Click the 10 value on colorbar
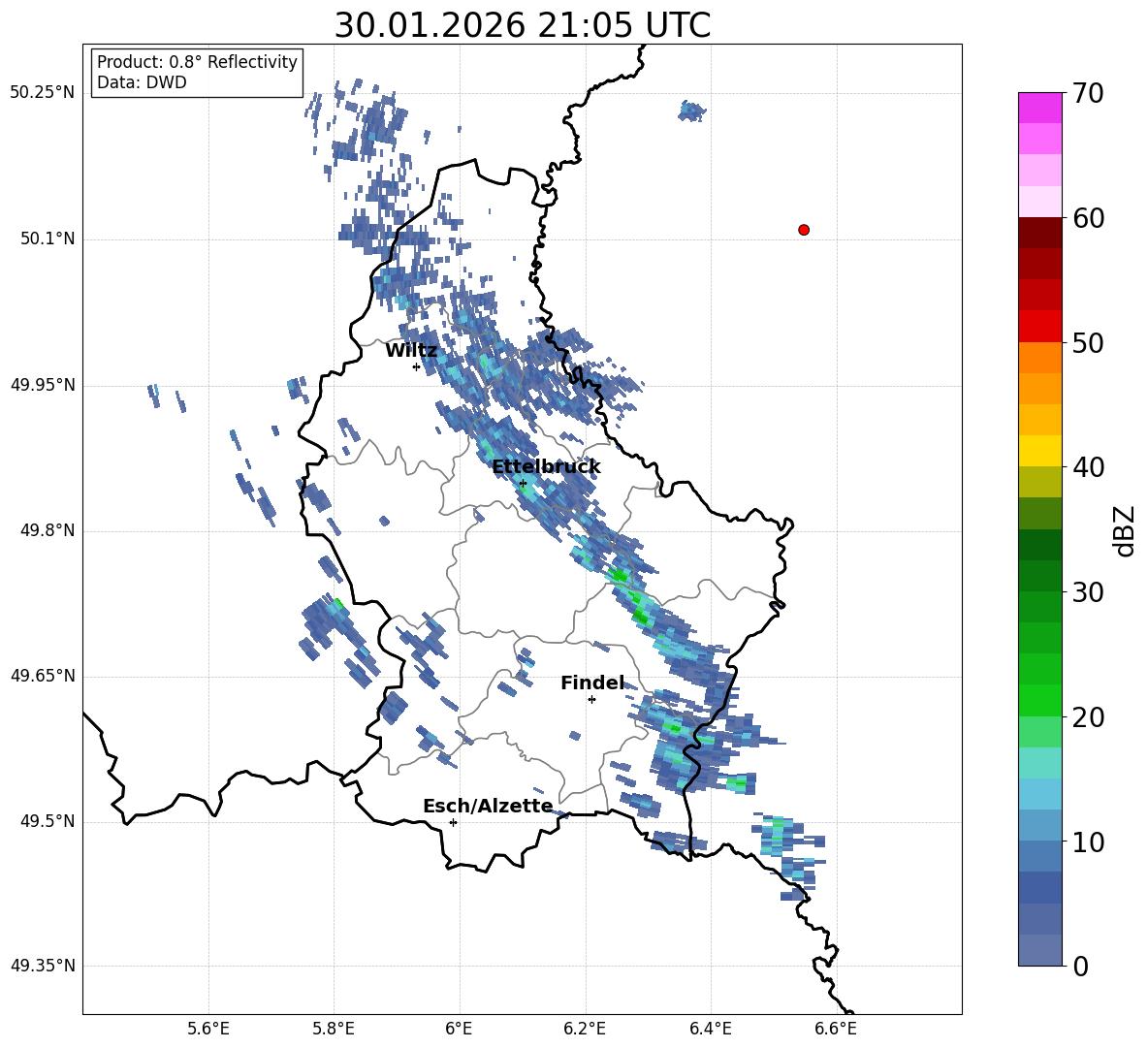1148x1048 pixels. (x=1088, y=842)
